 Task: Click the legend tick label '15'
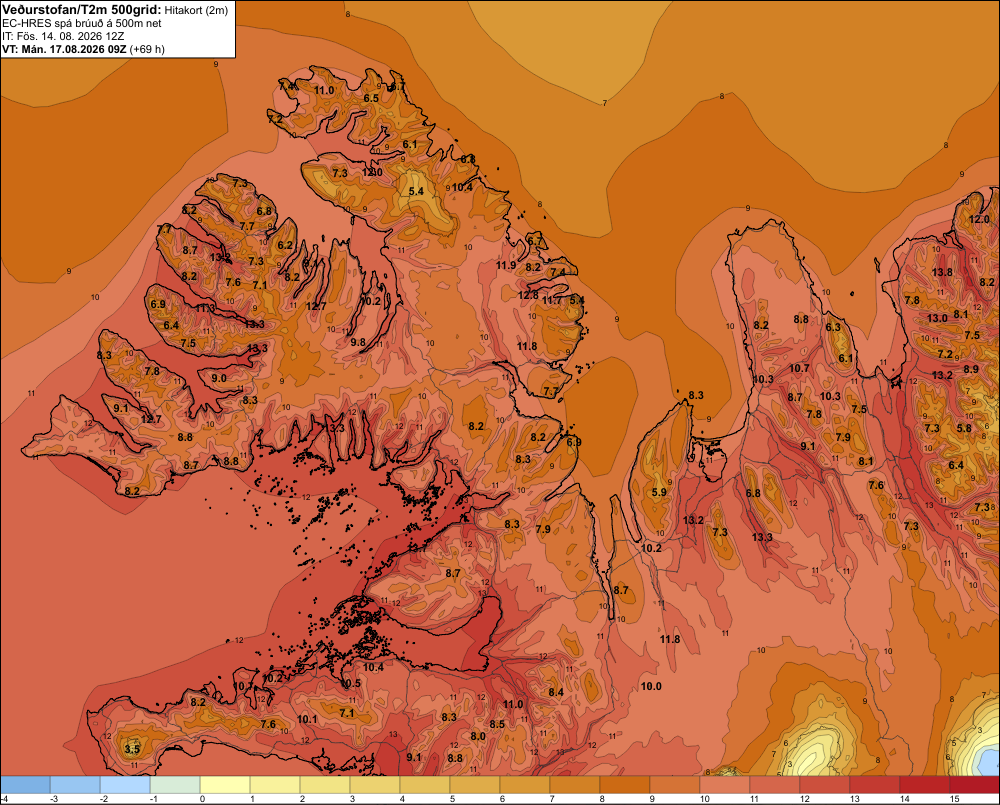955,799
